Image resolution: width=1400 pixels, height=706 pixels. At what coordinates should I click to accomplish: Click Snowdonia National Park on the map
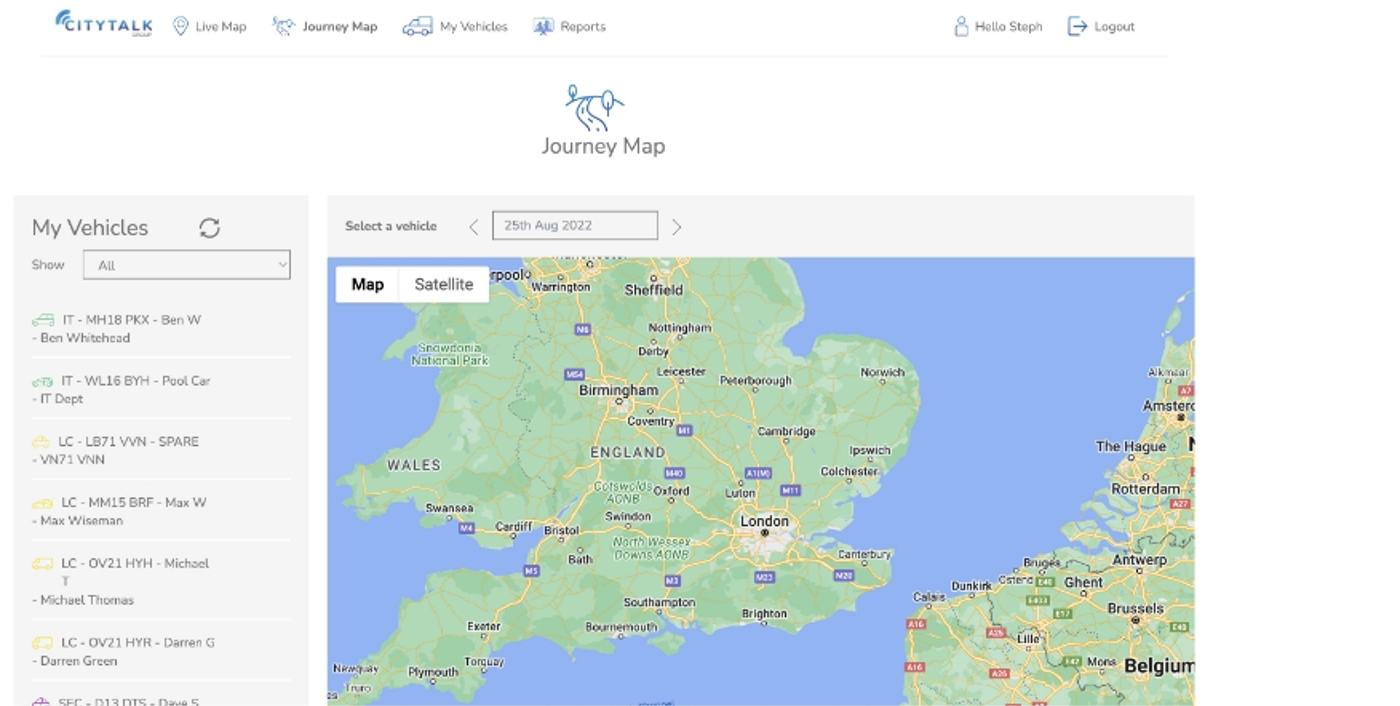click(450, 354)
